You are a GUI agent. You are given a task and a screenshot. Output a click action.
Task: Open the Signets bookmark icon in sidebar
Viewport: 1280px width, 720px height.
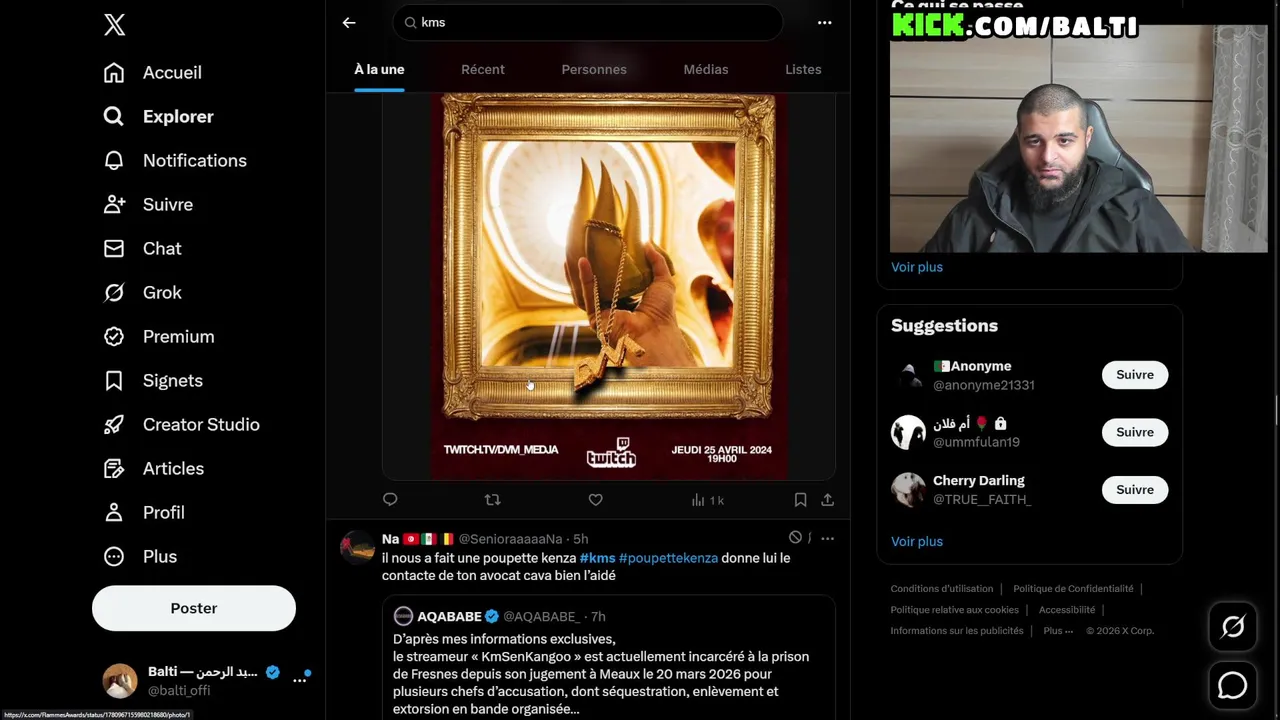coord(114,381)
